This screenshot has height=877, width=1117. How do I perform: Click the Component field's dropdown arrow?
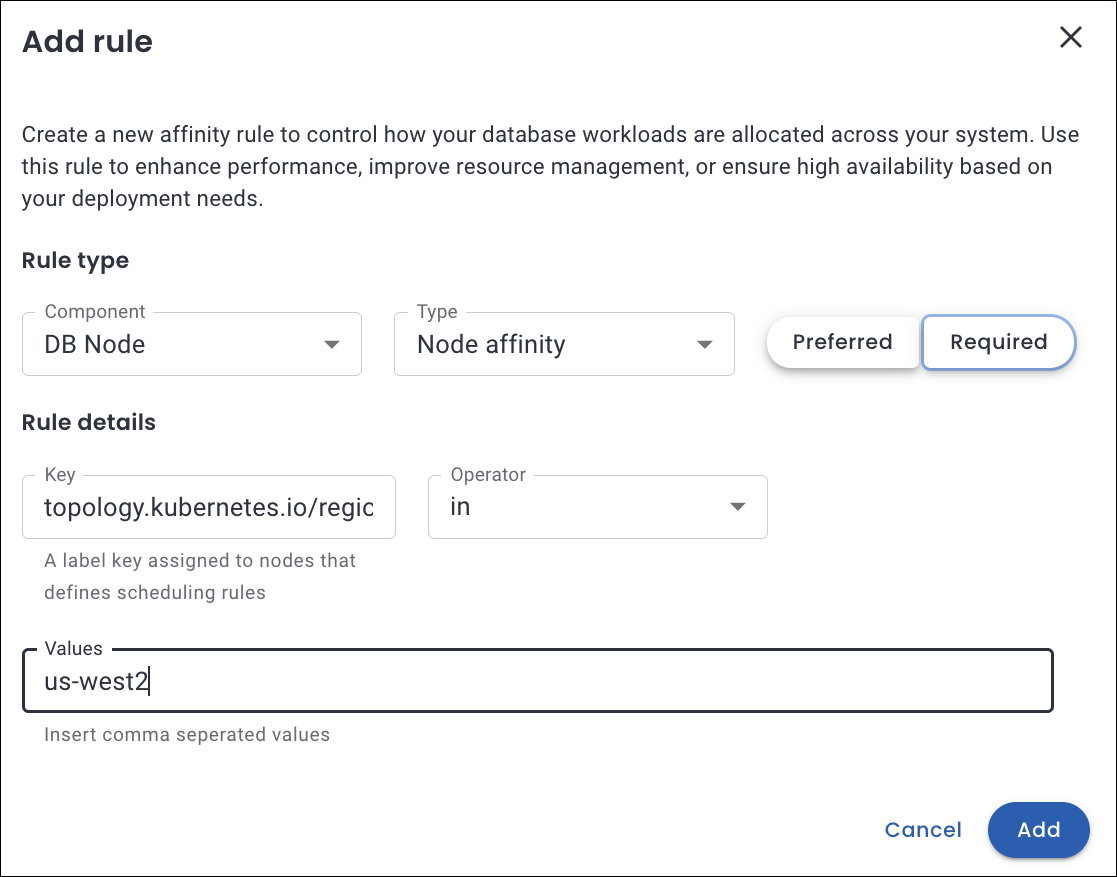pyautogui.click(x=332, y=345)
